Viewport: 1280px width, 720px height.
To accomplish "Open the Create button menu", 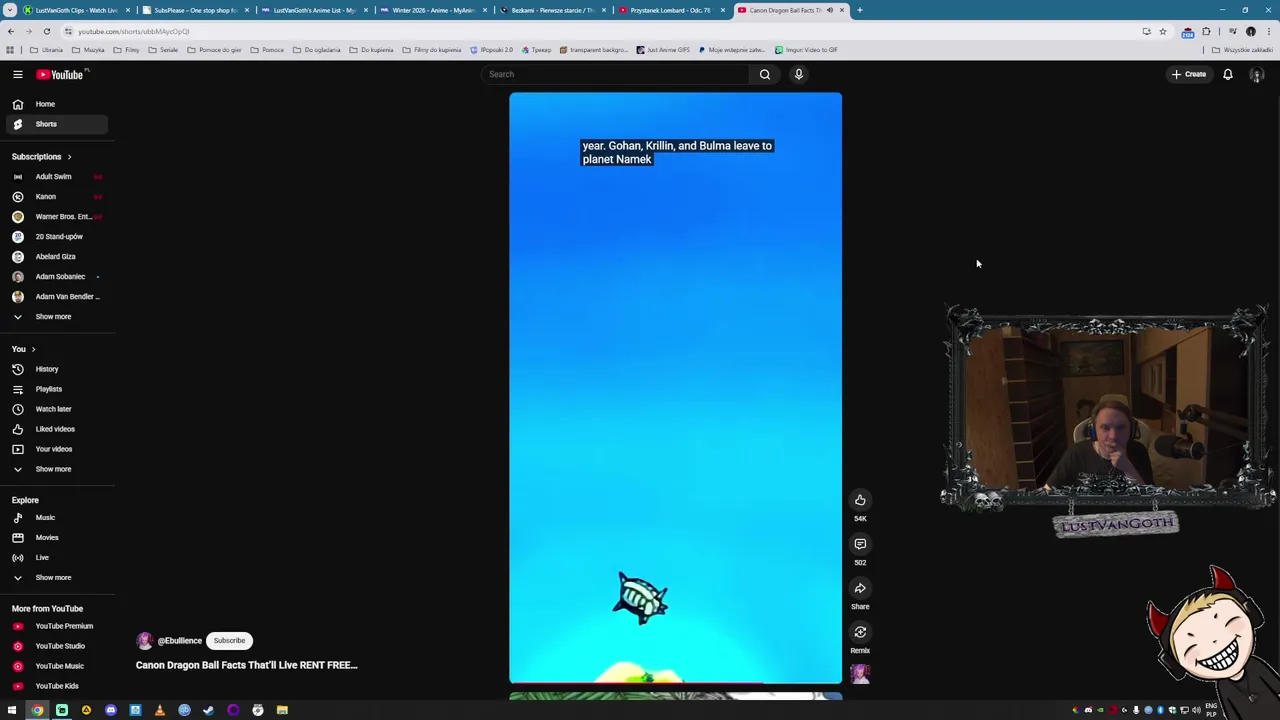I will coord(1189,74).
